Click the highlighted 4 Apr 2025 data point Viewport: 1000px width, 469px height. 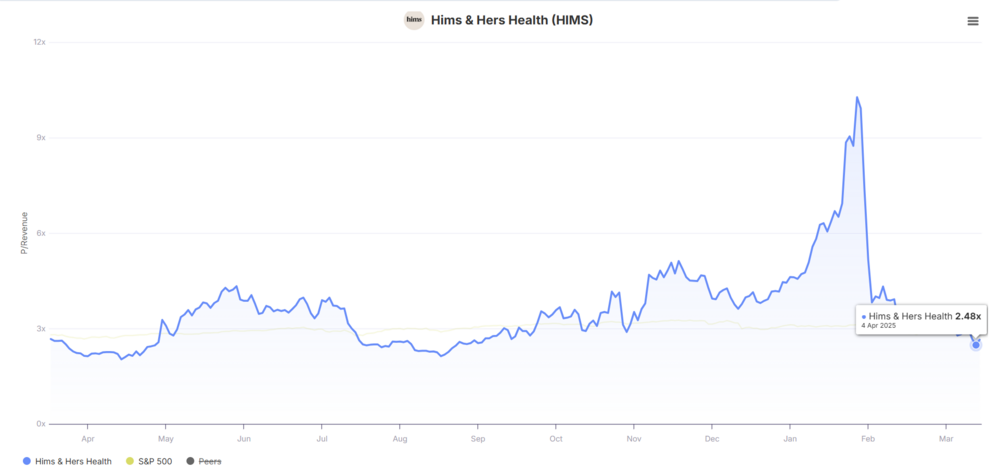point(976,345)
